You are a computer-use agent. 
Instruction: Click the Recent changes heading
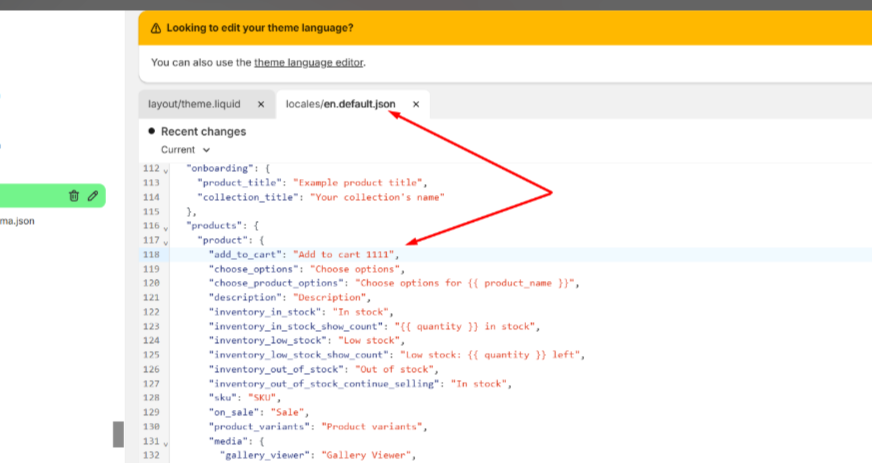click(204, 132)
